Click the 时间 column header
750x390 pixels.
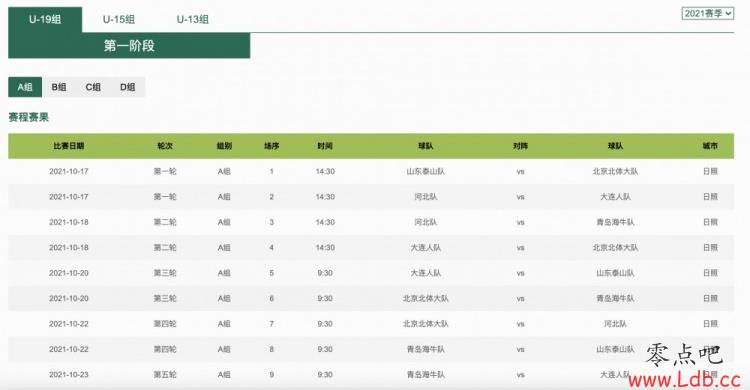tap(325, 146)
